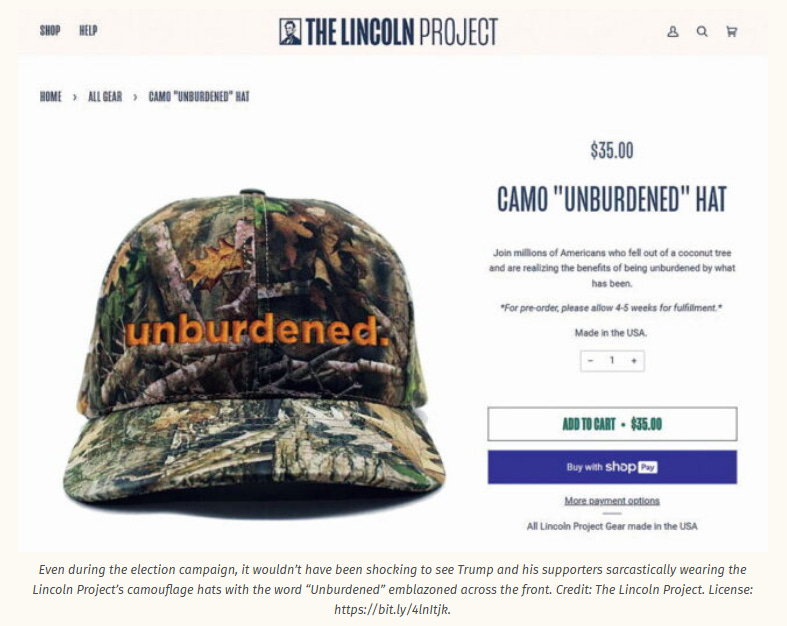The height and width of the screenshot is (626, 787).
Task: Go to Home breadcrumb
Action: coord(51,96)
